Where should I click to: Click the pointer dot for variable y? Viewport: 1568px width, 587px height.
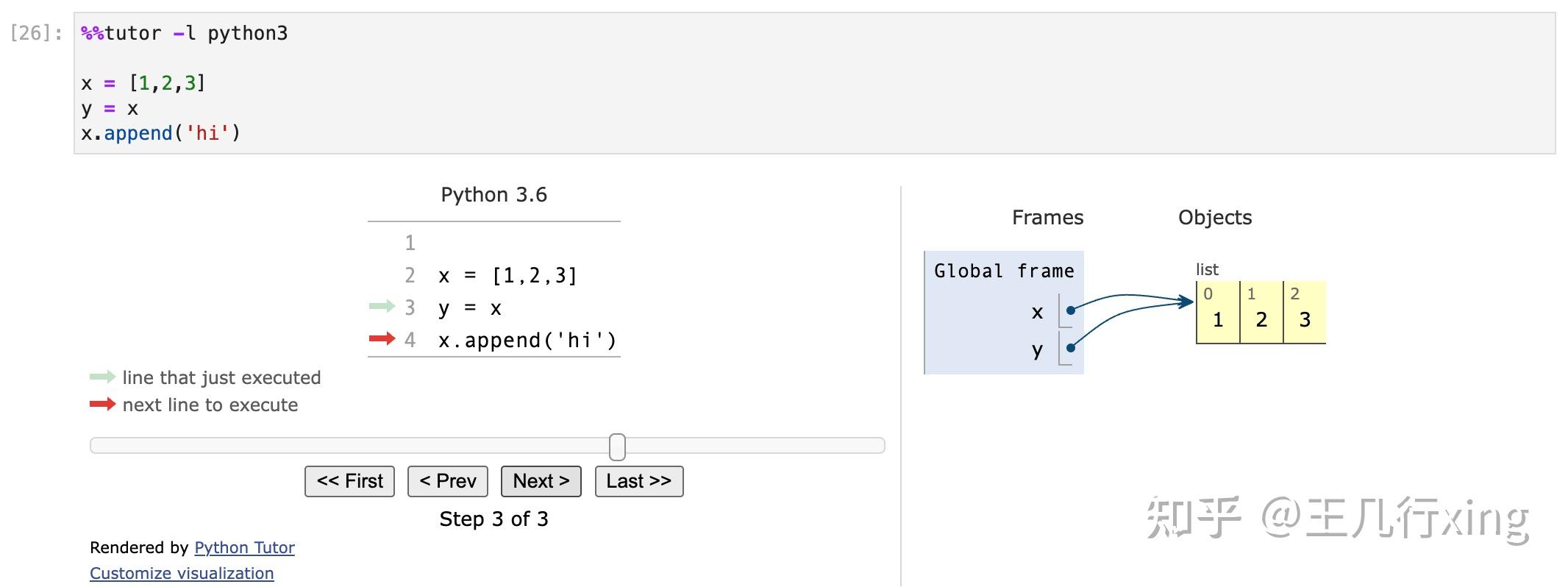1071,348
